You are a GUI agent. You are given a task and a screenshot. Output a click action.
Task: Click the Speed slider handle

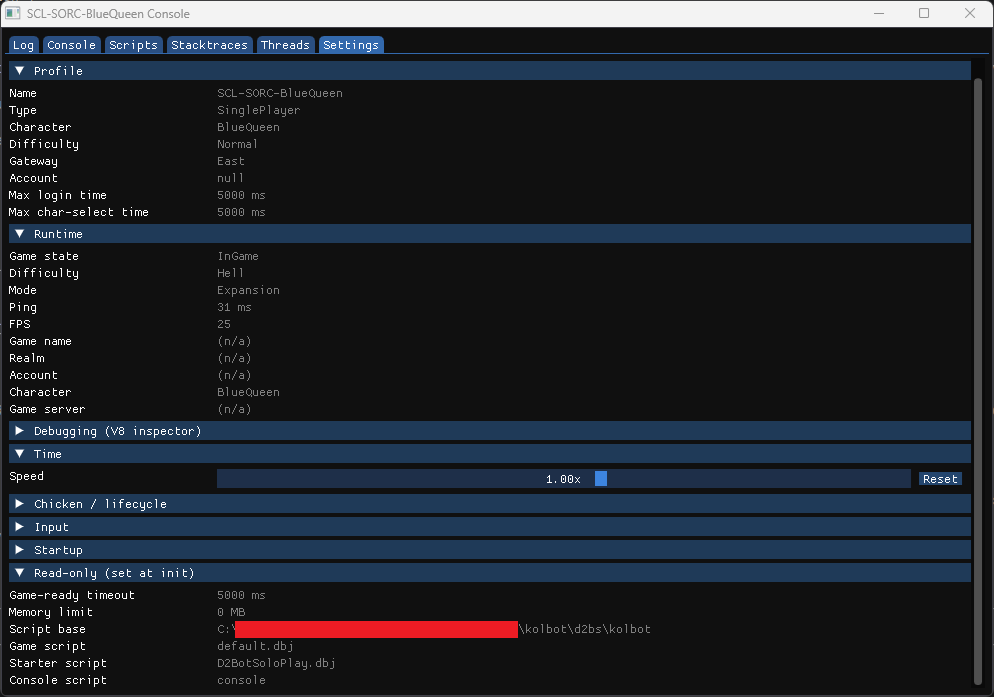(x=601, y=478)
